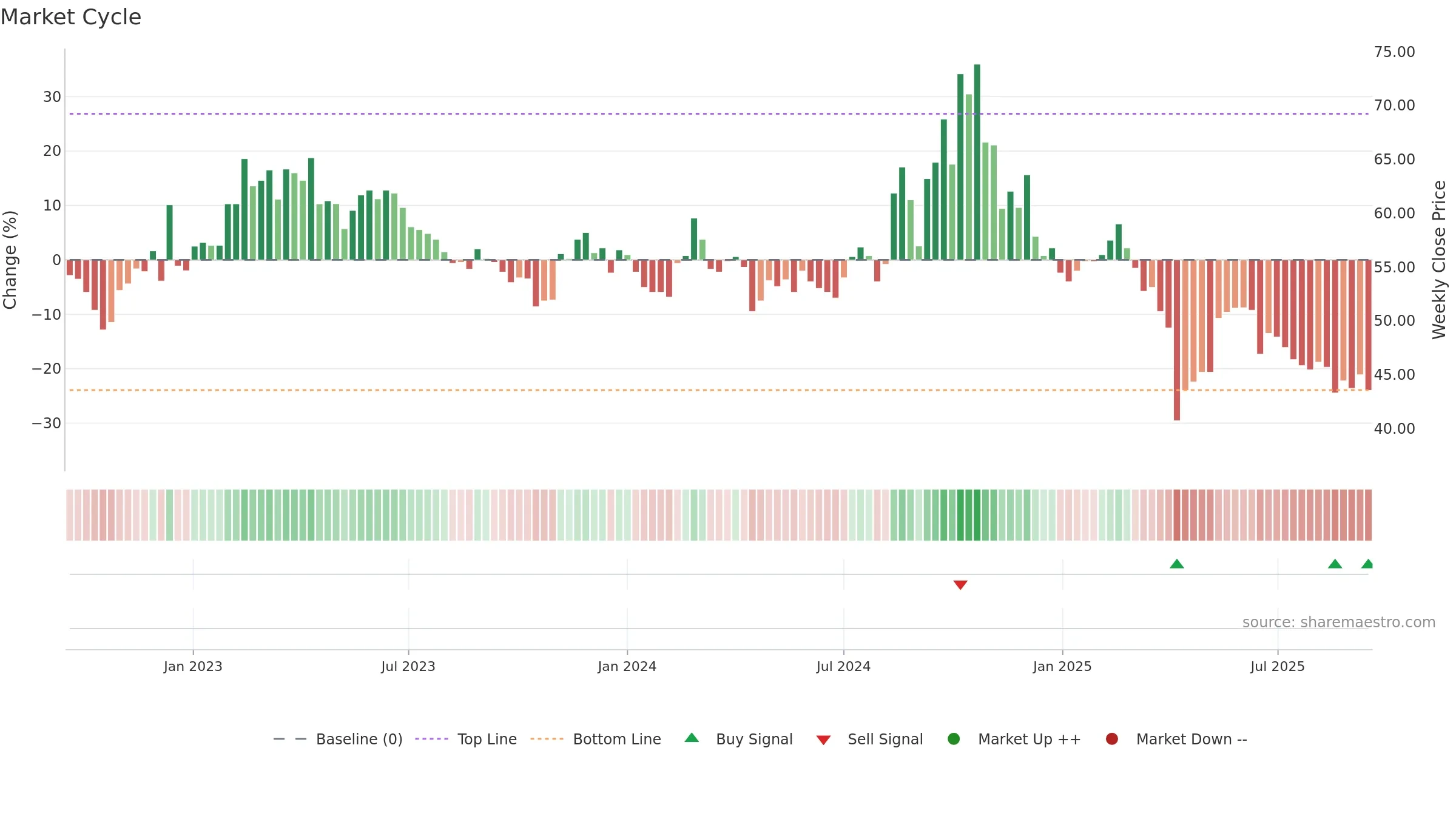Click the 75.00 price axis tick
The image size is (1456, 819).
coord(1395,52)
